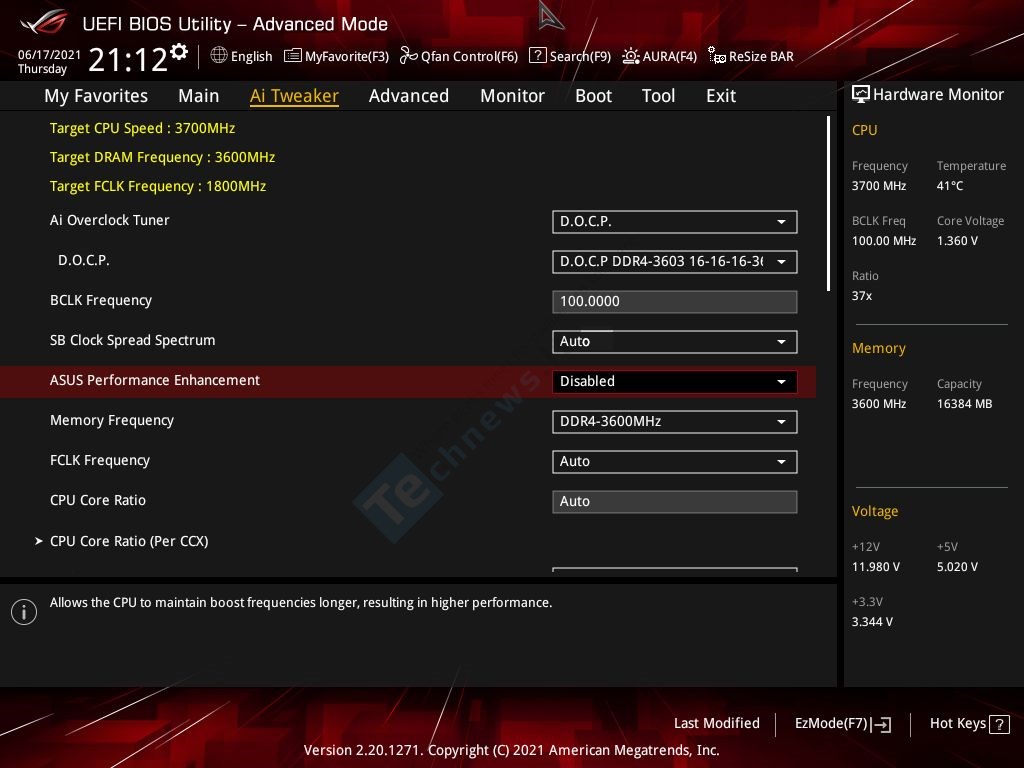The height and width of the screenshot is (768, 1024).
Task: Click the ROG logo icon
Action: coord(44,22)
